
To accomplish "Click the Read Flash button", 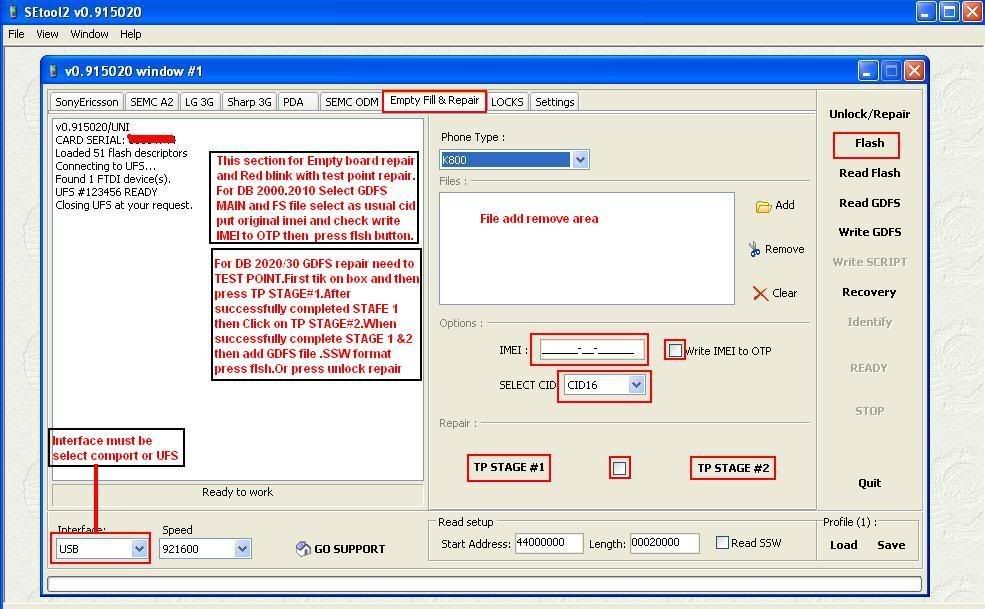I will click(869, 173).
